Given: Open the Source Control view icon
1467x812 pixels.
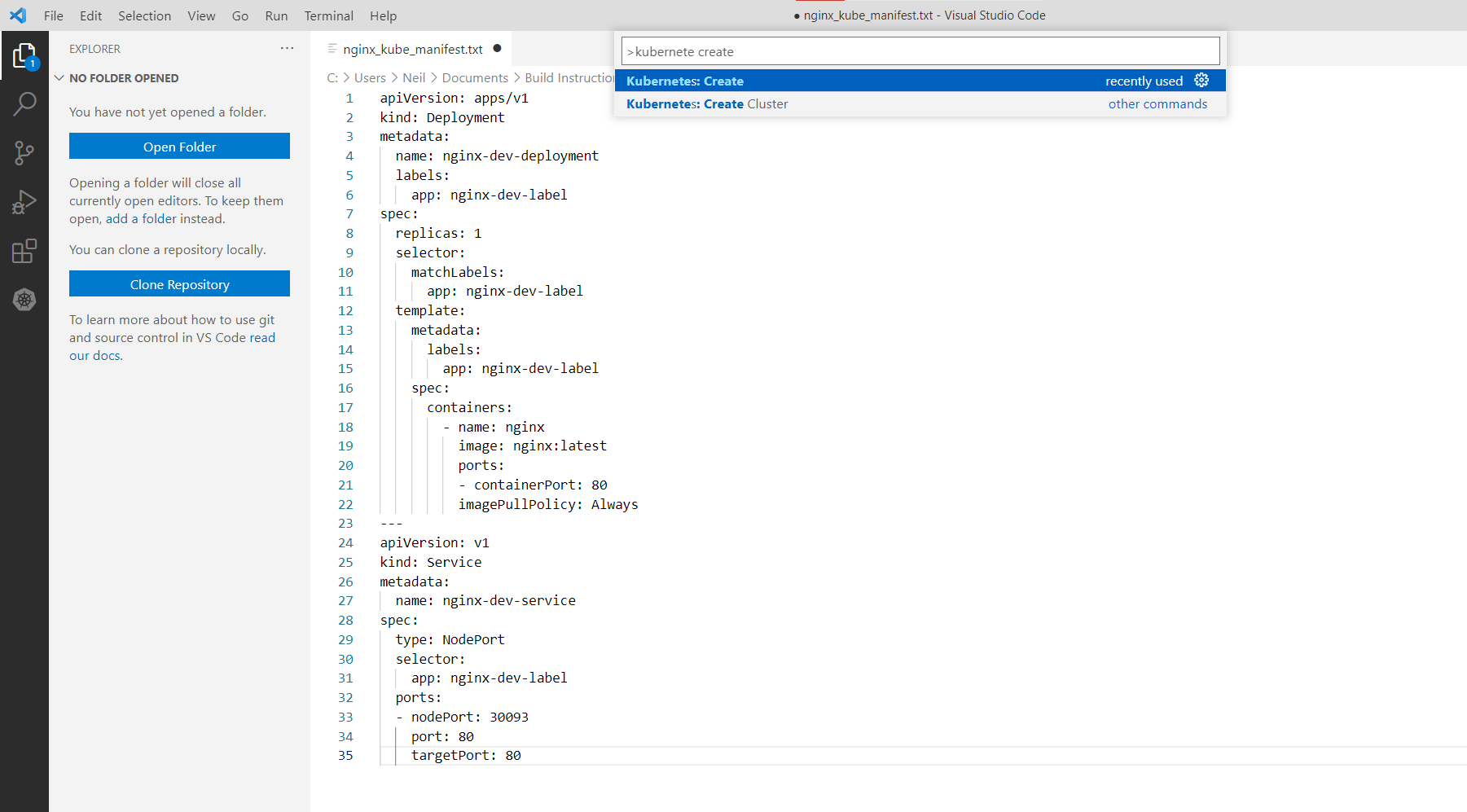Looking at the screenshot, I should [x=24, y=152].
